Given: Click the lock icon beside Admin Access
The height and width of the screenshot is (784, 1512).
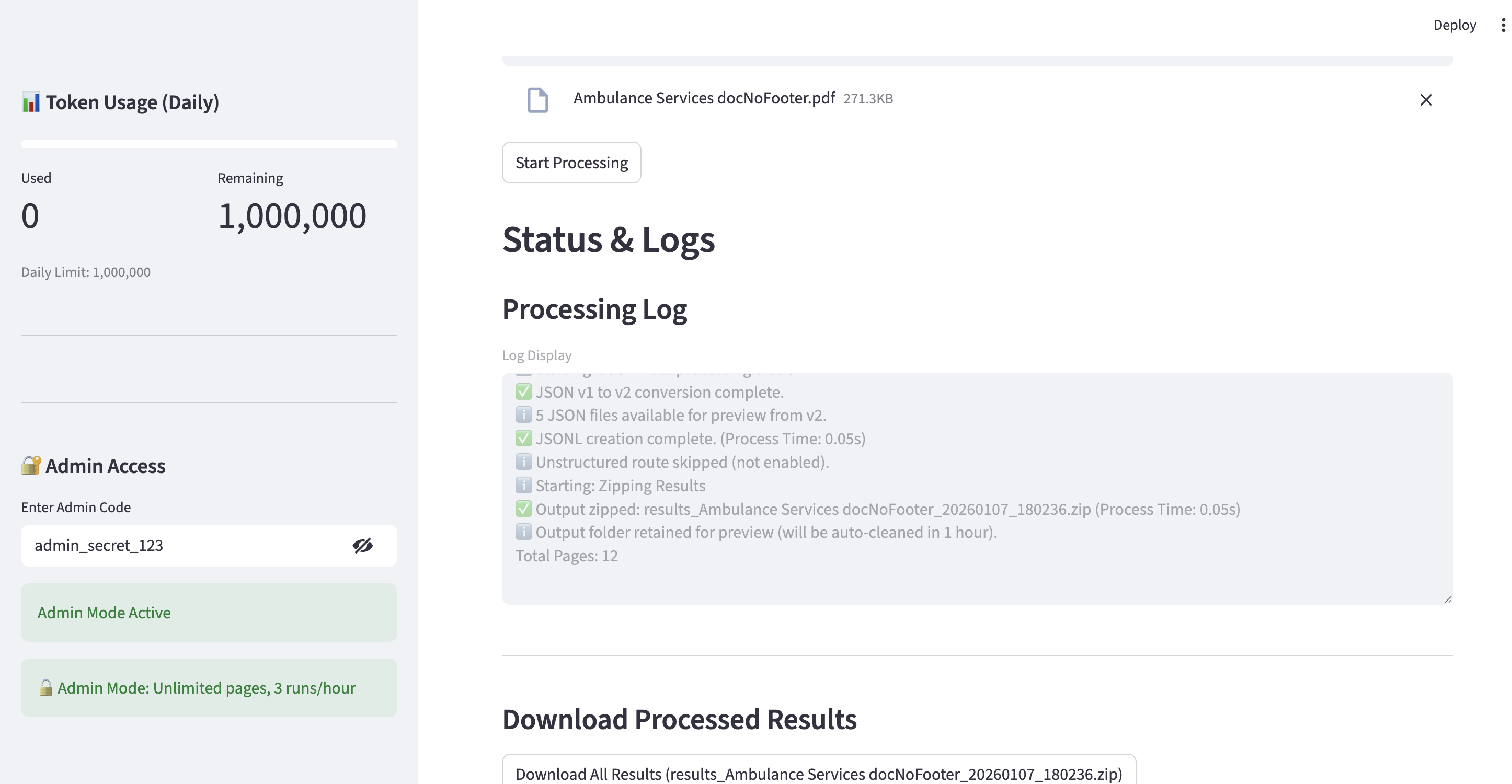Looking at the screenshot, I should pos(30,465).
